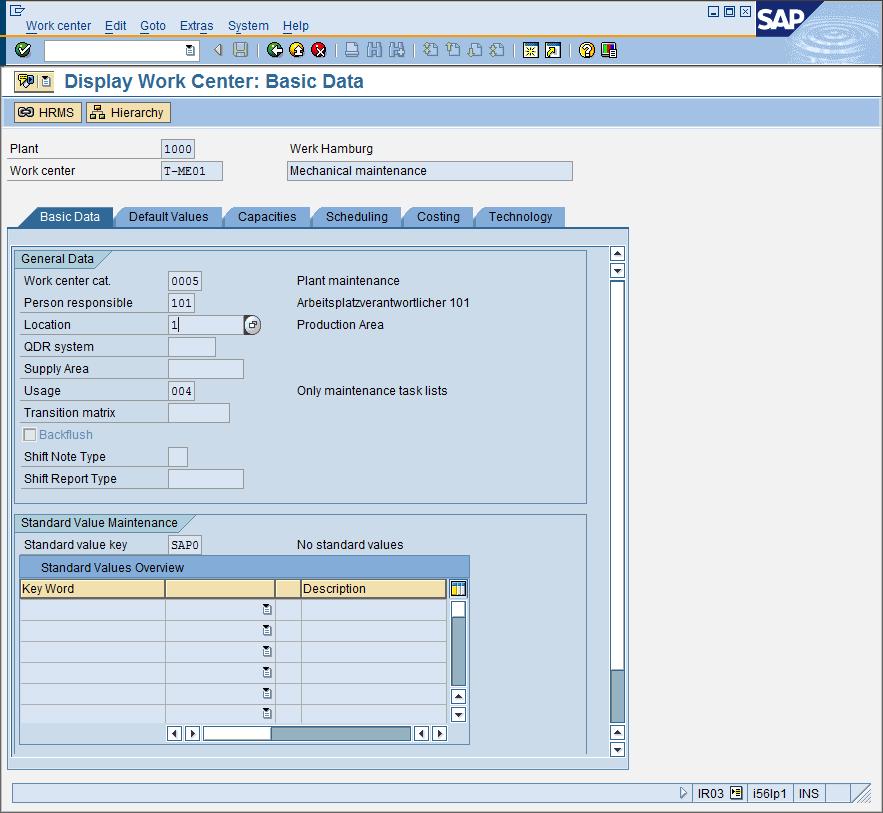Image resolution: width=883 pixels, height=813 pixels.
Task: Click the red Cancel icon
Action: (x=319, y=50)
